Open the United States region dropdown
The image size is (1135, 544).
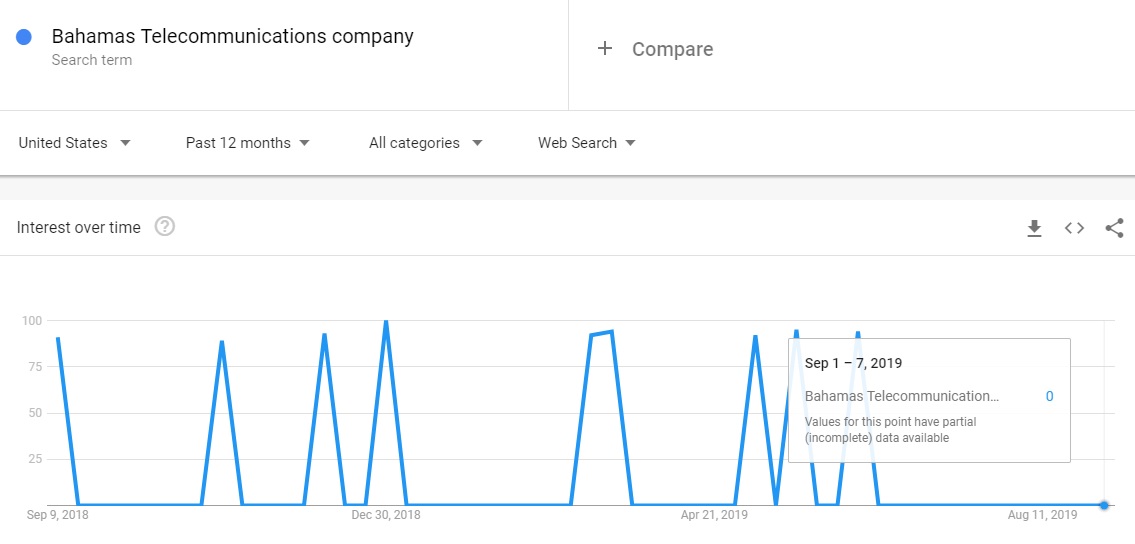click(75, 143)
